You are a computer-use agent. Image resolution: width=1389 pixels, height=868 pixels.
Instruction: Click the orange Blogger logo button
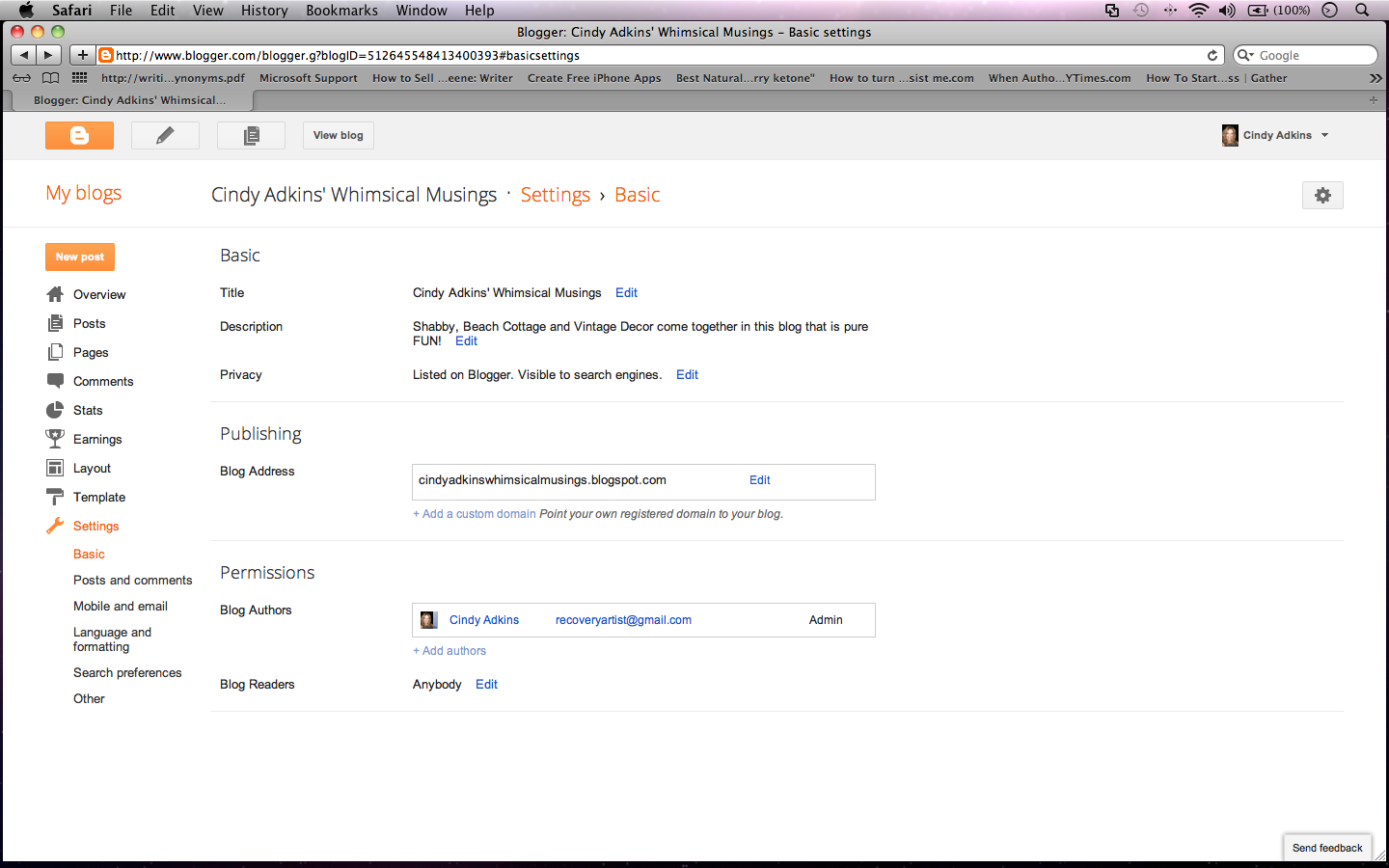79,136
